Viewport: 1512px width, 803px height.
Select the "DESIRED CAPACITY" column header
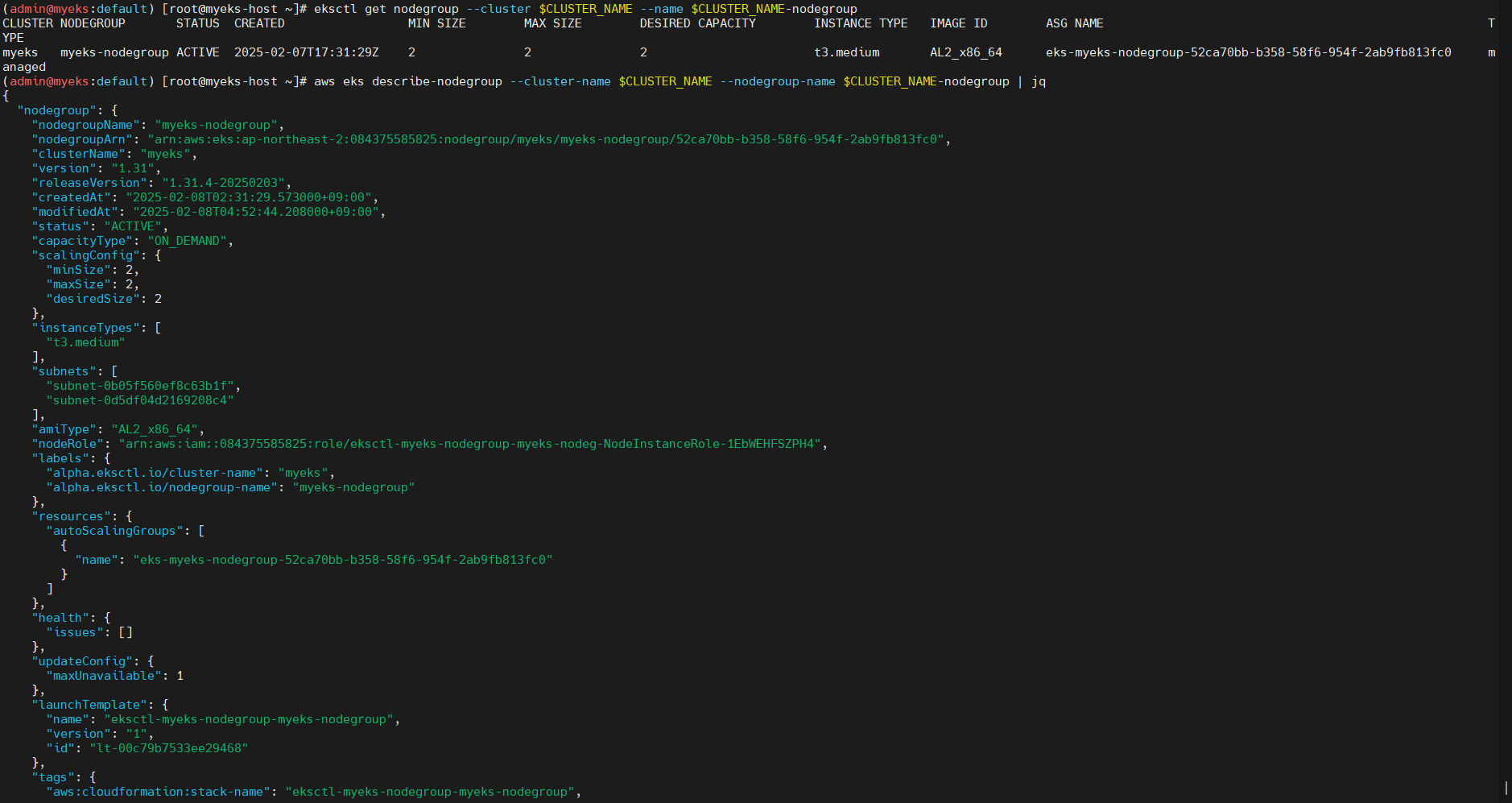[698, 23]
